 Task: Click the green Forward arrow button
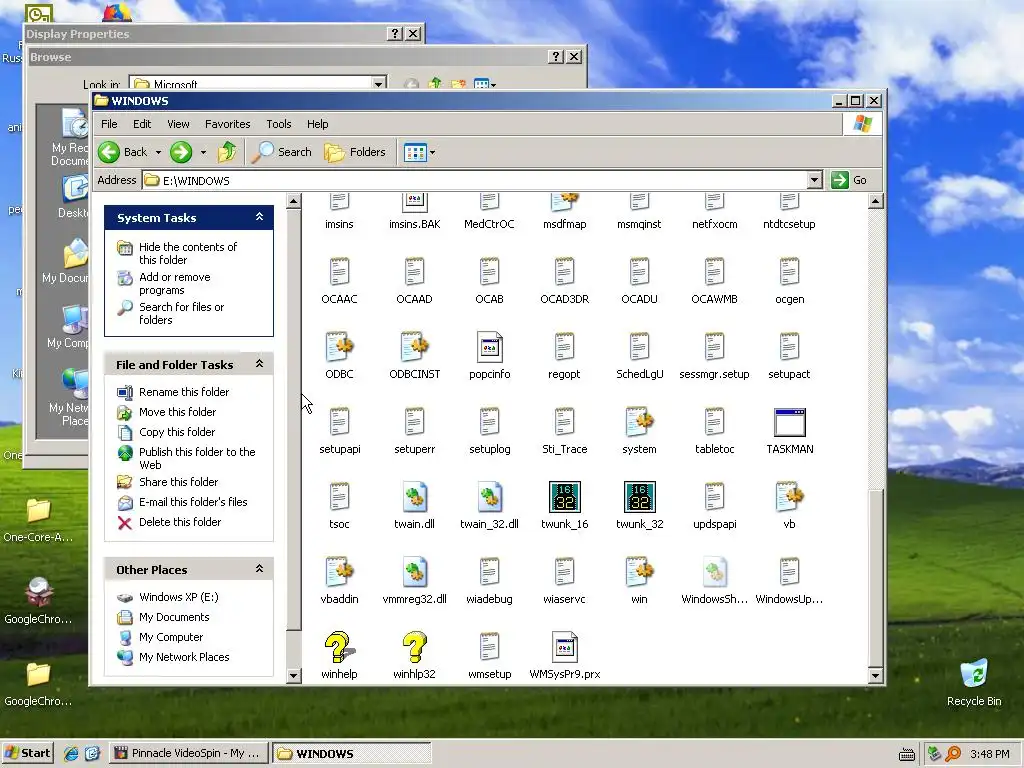tap(181, 152)
